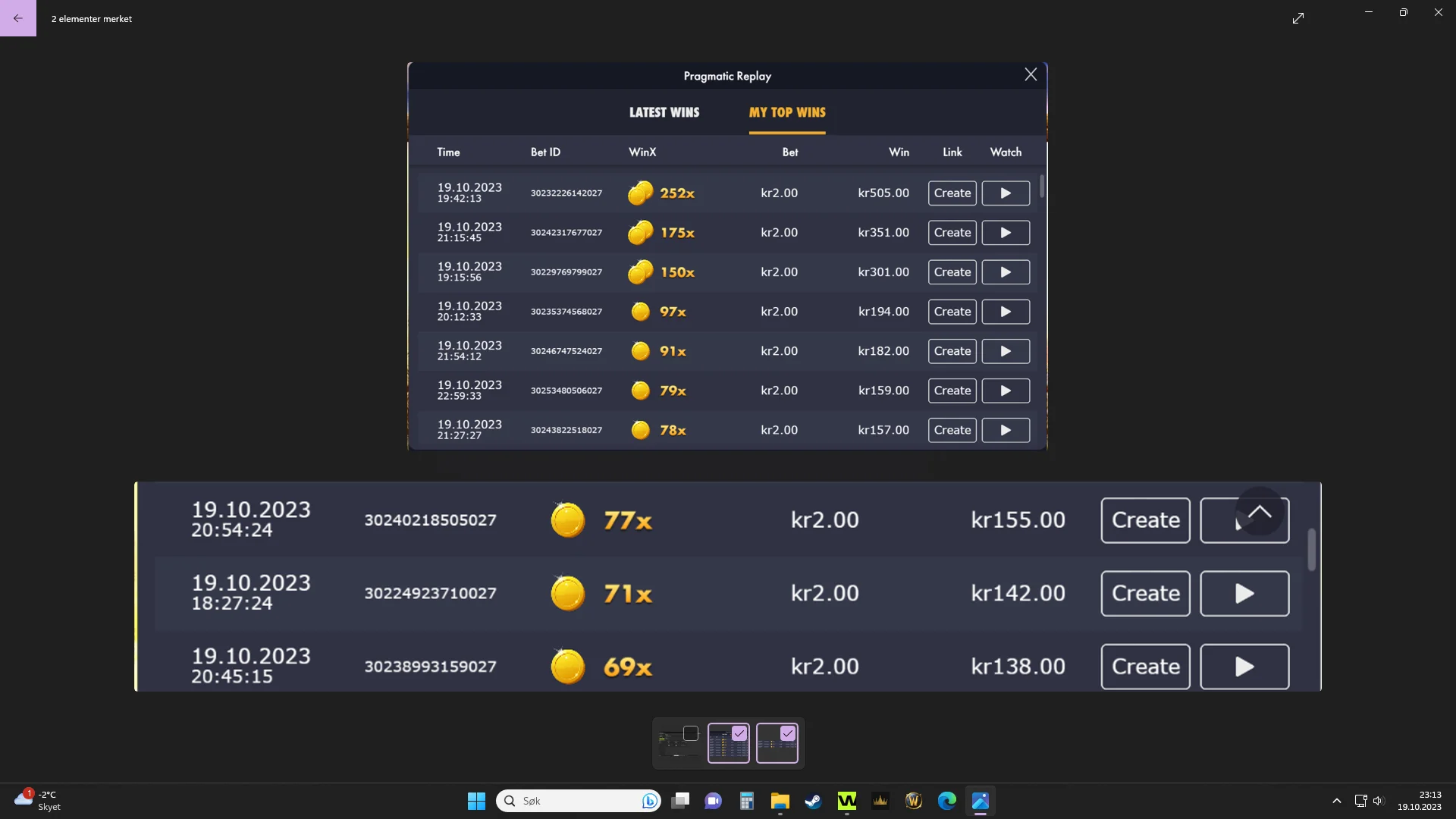
Task: Play the 97x win replay
Action: coord(1006,312)
